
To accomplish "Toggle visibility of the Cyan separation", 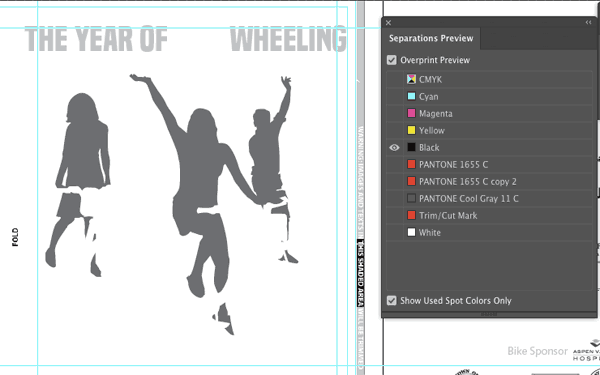I will tap(395, 96).
